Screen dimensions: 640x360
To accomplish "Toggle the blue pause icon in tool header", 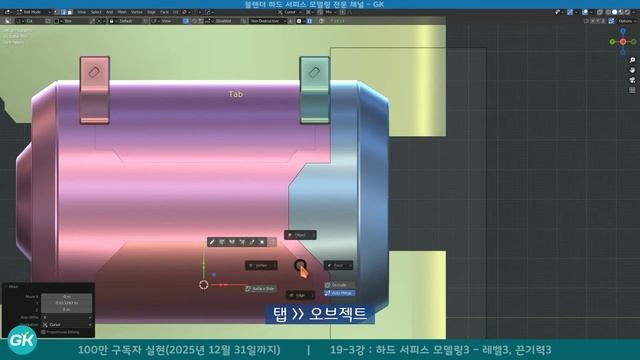I will click(309, 21).
